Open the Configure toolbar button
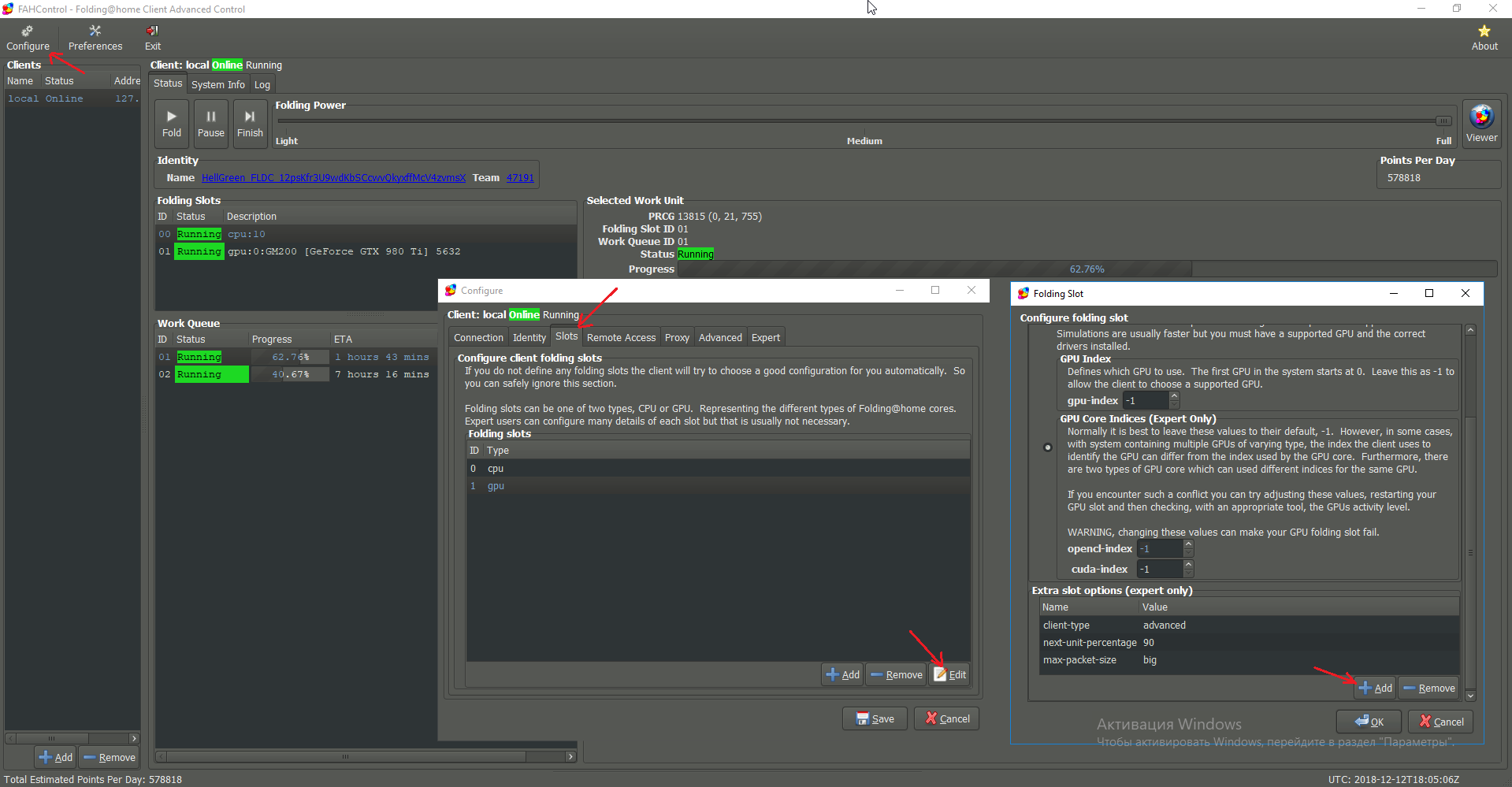The height and width of the screenshot is (787, 1512). [x=28, y=38]
